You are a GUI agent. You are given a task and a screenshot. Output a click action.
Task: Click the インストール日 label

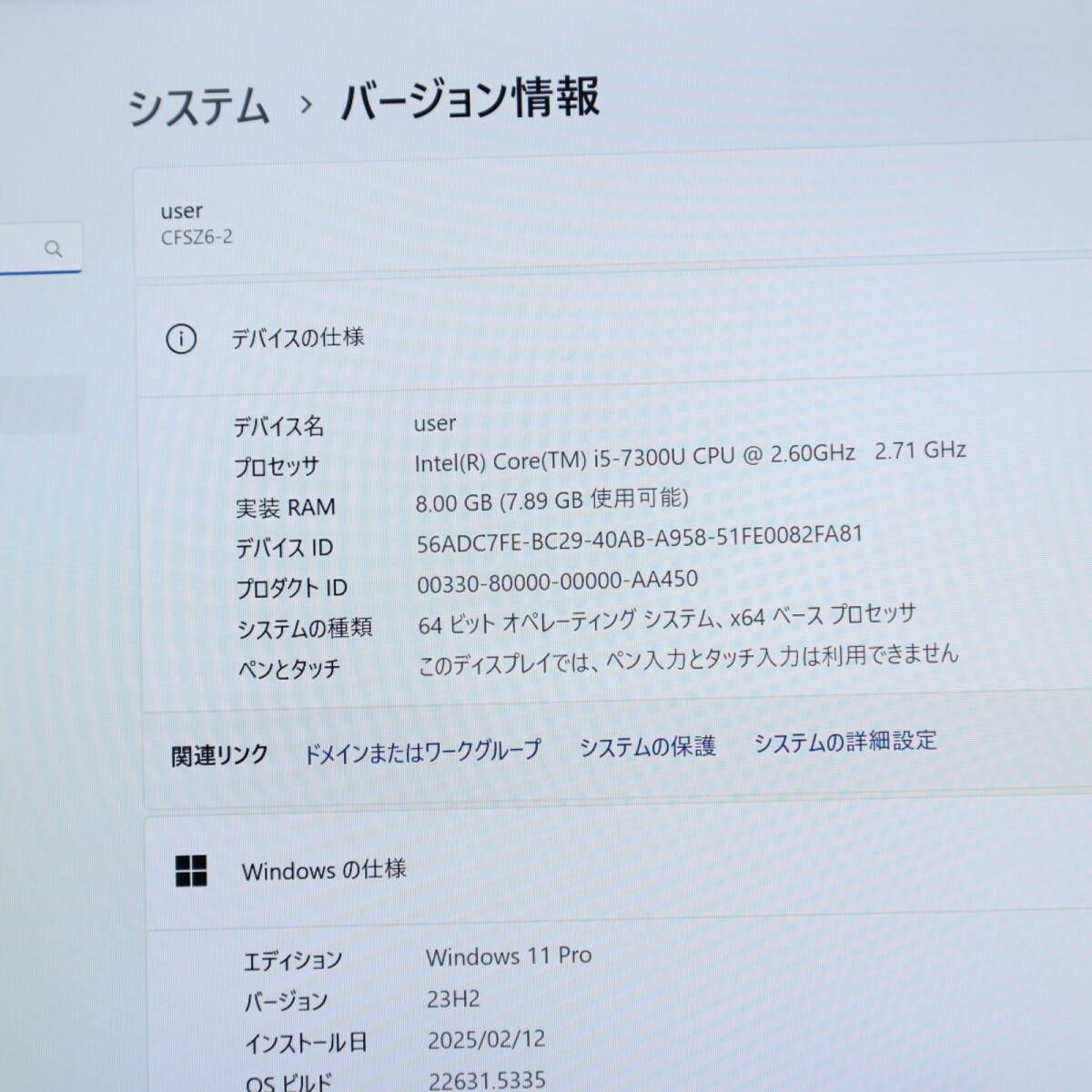tap(306, 1043)
